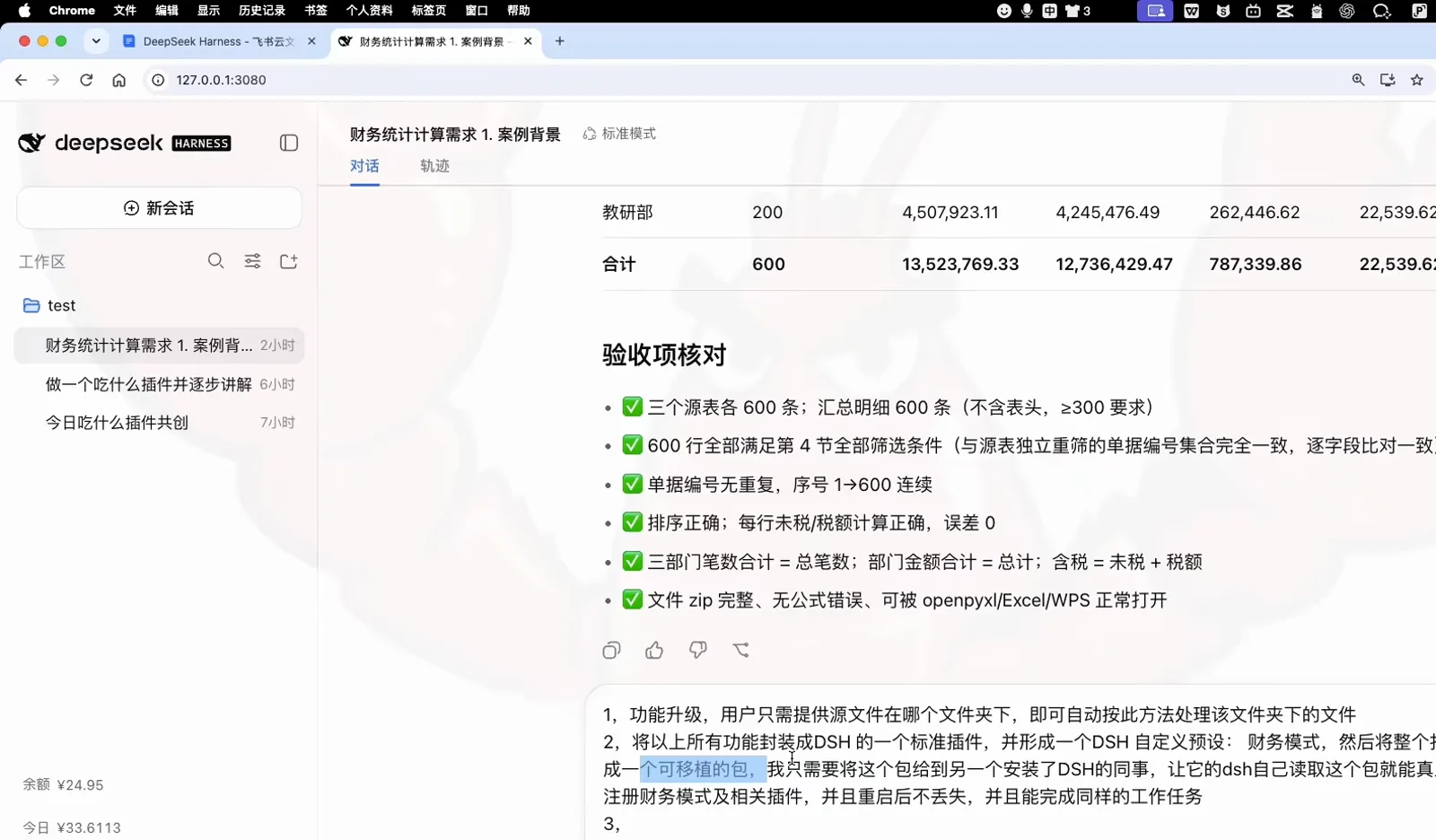Viewport: 1436px width, 840px height.
Task: Open a new browser tab
Action: pyautogui.click(x=560, y=41)
